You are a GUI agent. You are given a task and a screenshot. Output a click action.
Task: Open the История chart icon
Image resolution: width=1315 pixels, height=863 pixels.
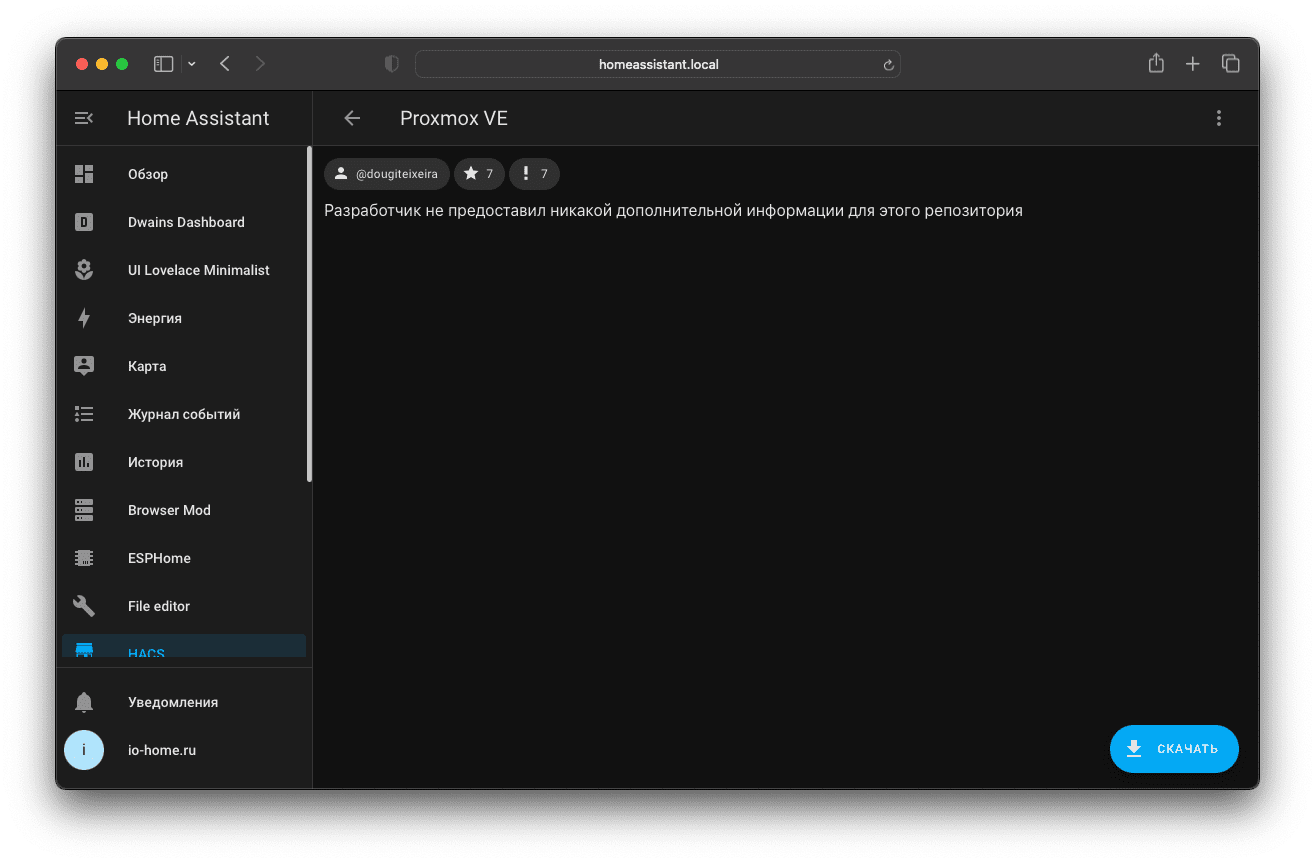84,462
